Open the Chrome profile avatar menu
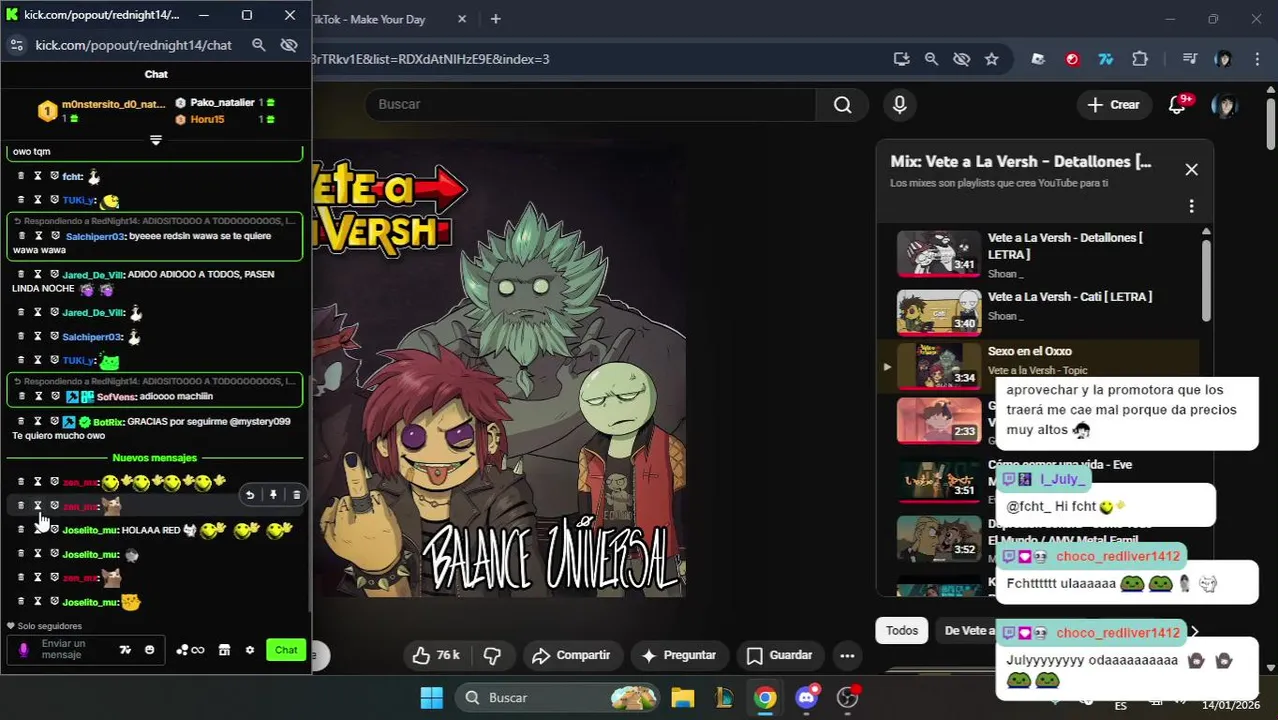 [x=1223, y=59]
